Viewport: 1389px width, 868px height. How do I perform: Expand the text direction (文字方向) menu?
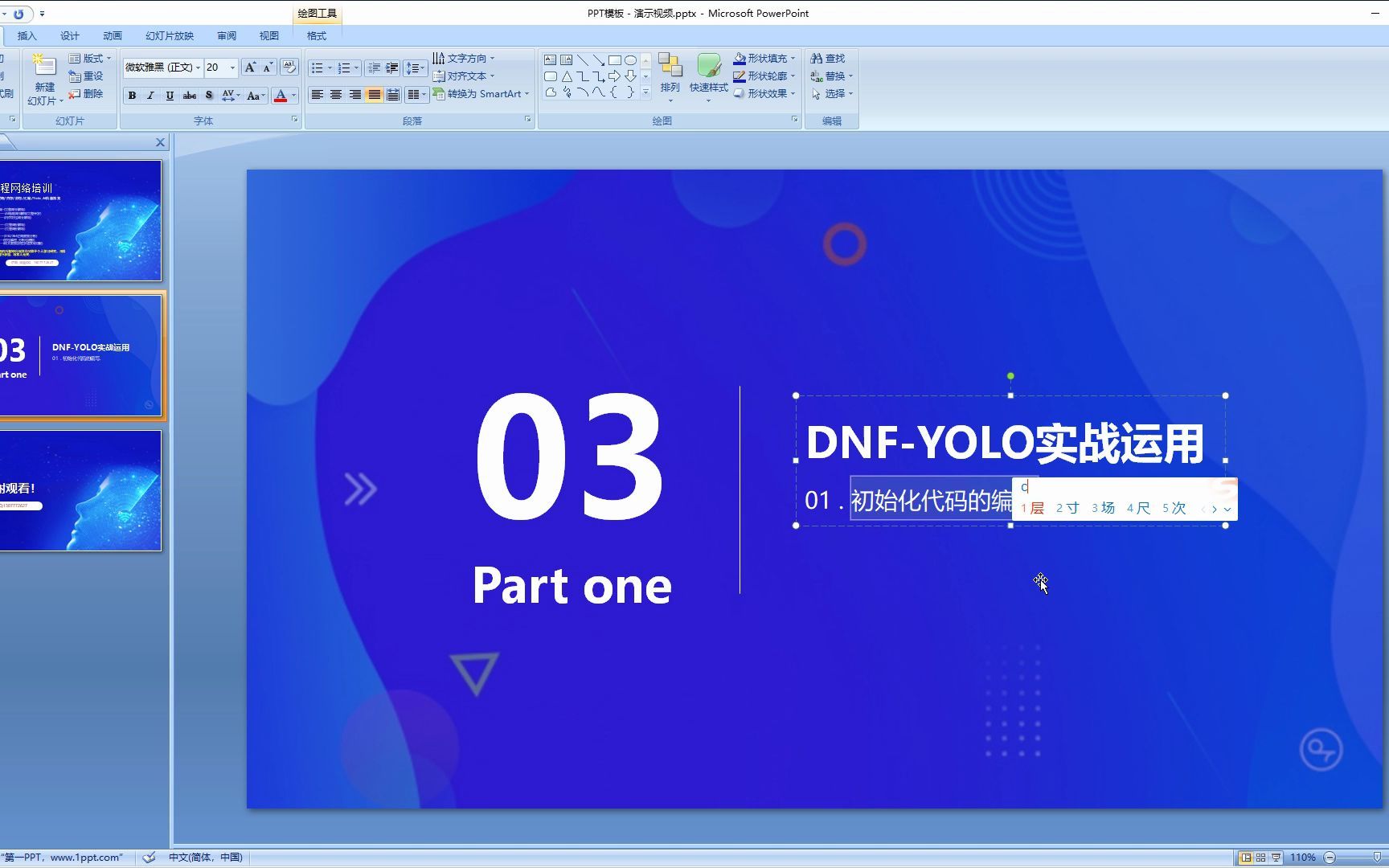pyautogui.click(x=464, y=58)
